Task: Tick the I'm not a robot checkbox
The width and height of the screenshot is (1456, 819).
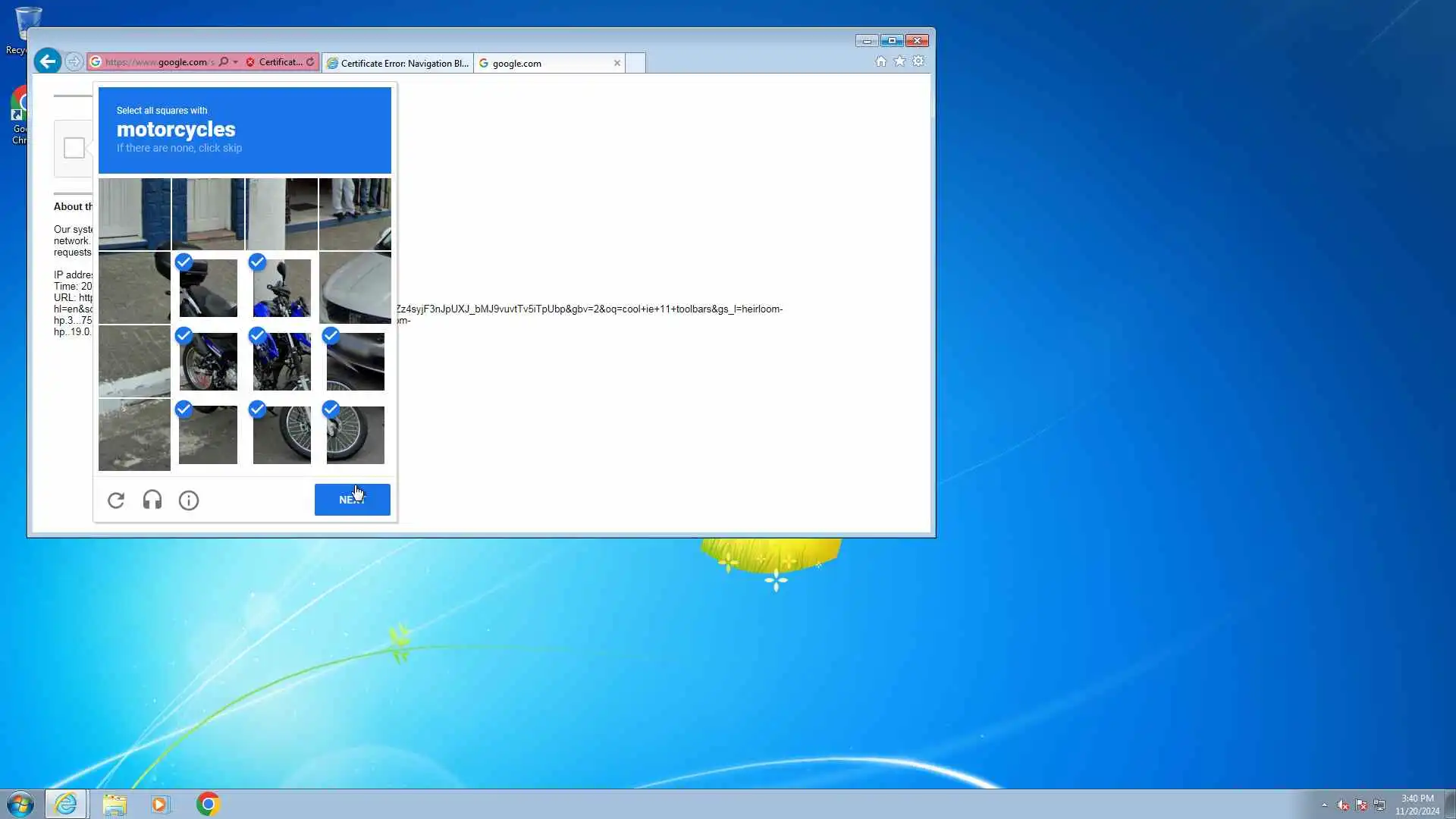Action: point(74,148)
